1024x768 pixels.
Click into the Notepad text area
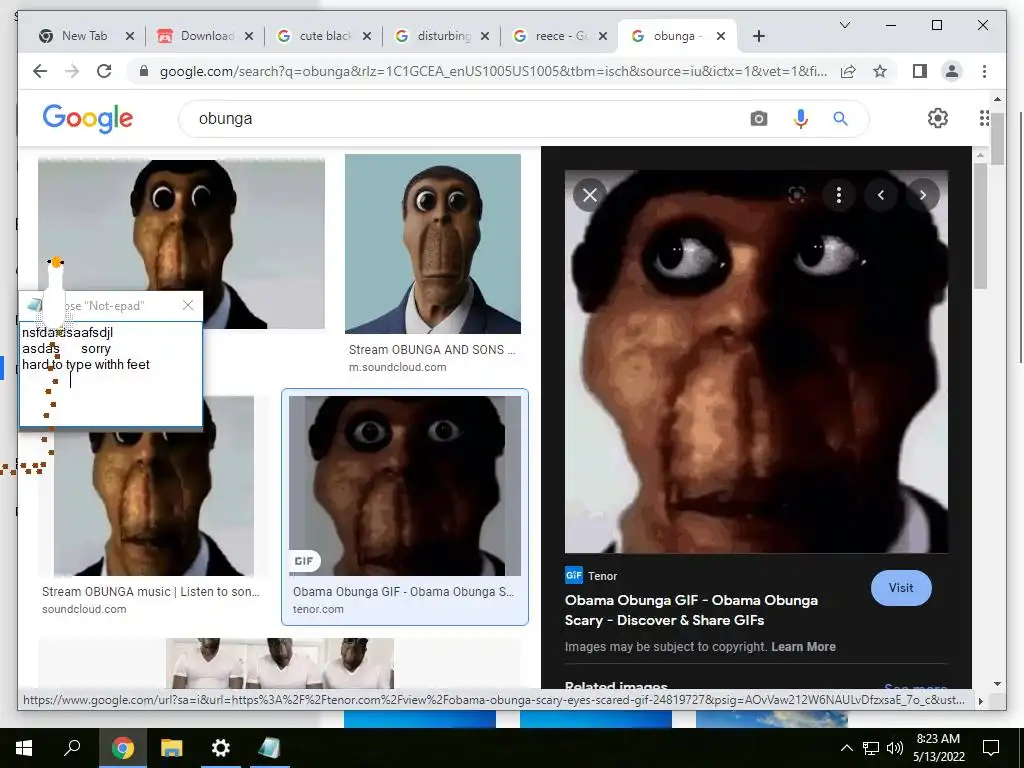click(x=111, y=374)
